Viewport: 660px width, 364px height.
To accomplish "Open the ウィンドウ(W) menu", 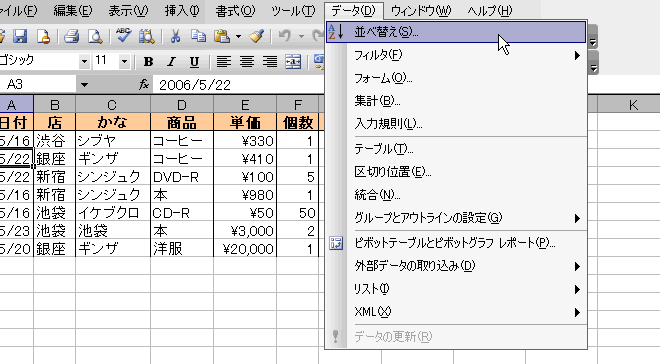I will tap(420, 11).
